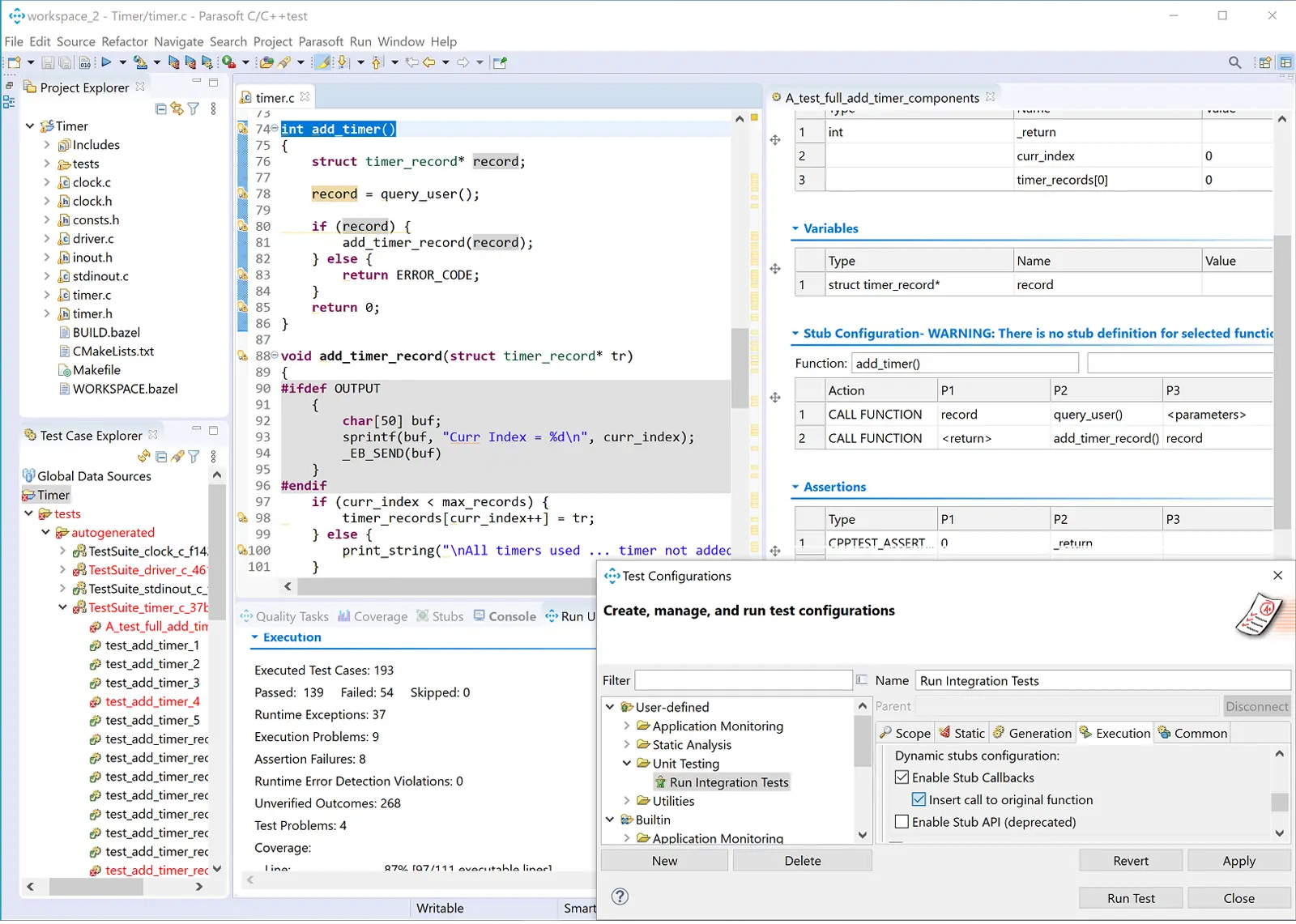Expand the Includes folder in Project Explorer
Image resolution: width=1296 pixels, height=924 pixels.
[46, 145]
